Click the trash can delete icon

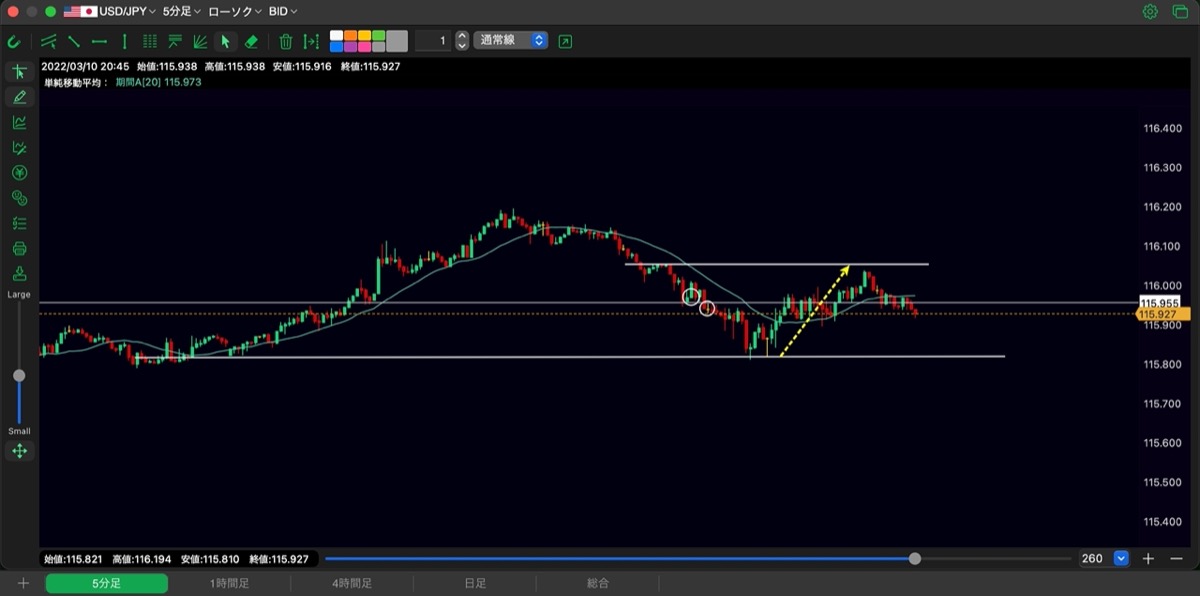(286, 42)
